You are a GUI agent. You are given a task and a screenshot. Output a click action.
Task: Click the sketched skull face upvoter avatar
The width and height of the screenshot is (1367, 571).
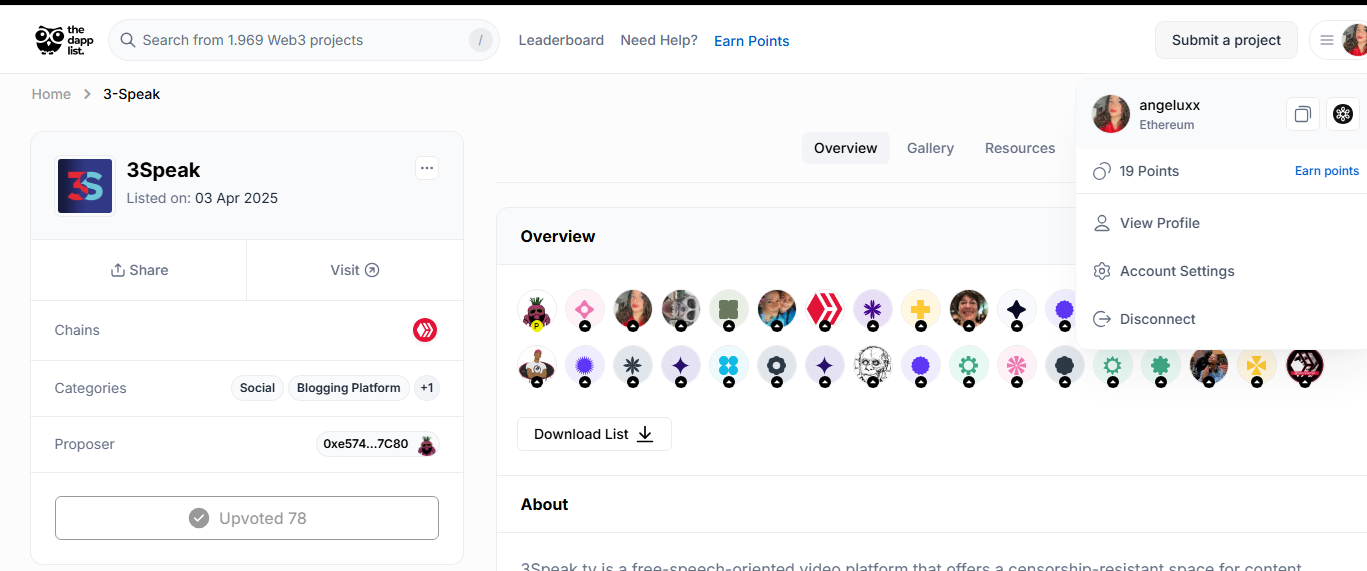tap(873, 366)
